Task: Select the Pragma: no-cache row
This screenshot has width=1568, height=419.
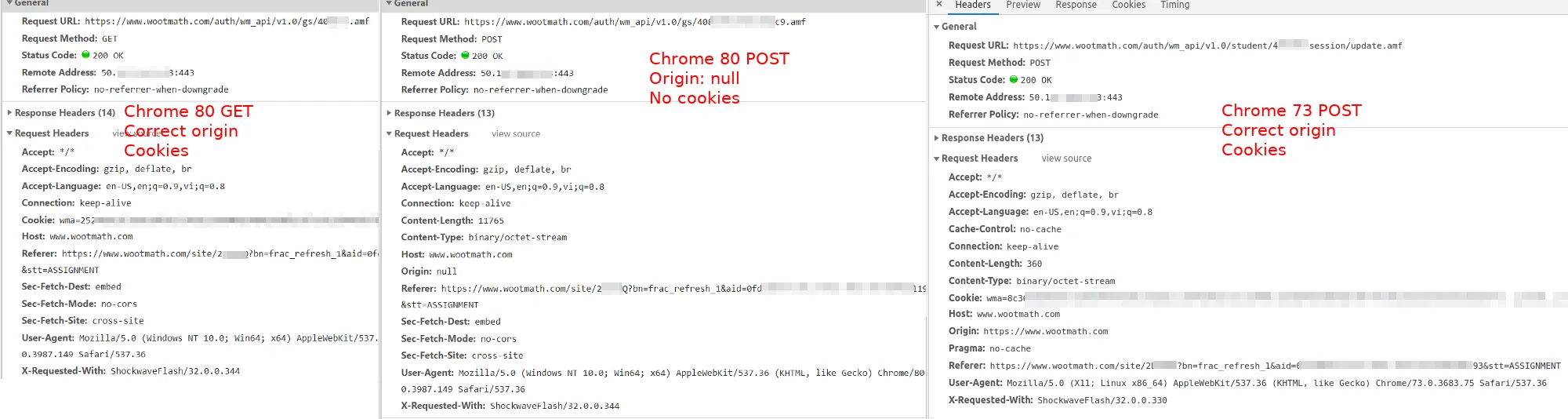Action: pyautogui.click(x=989, y=348)
